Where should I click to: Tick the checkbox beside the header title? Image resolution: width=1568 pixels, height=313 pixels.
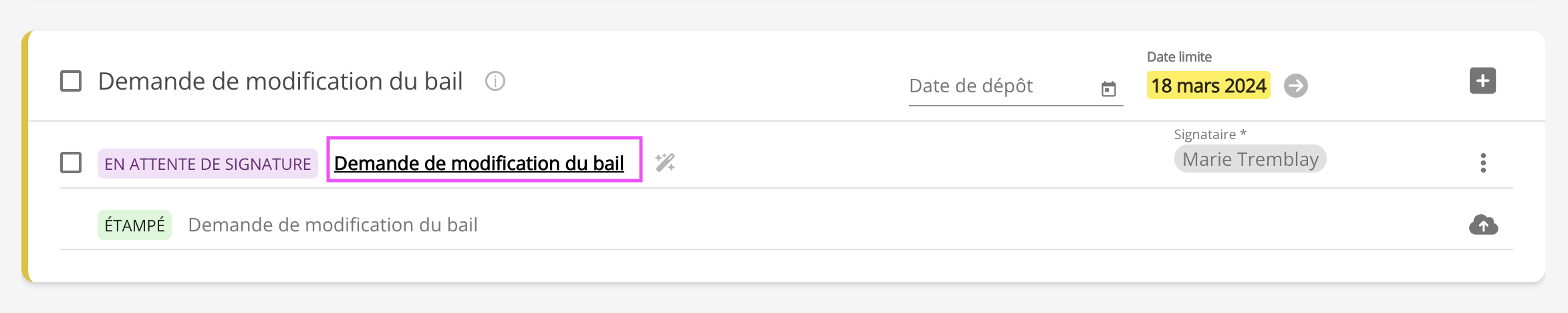tap(71, 82)
